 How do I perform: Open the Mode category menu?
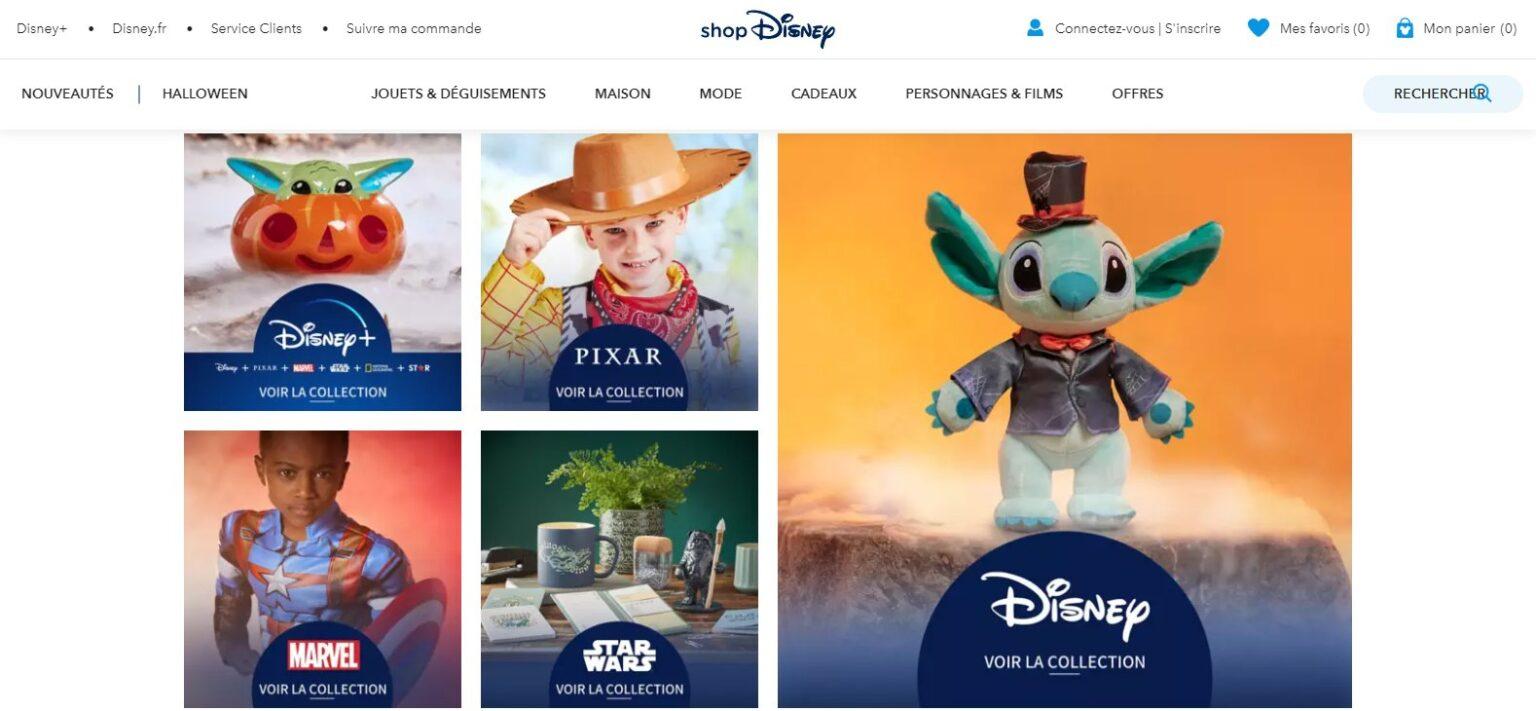pyautogui.click(x=720, y=93)
